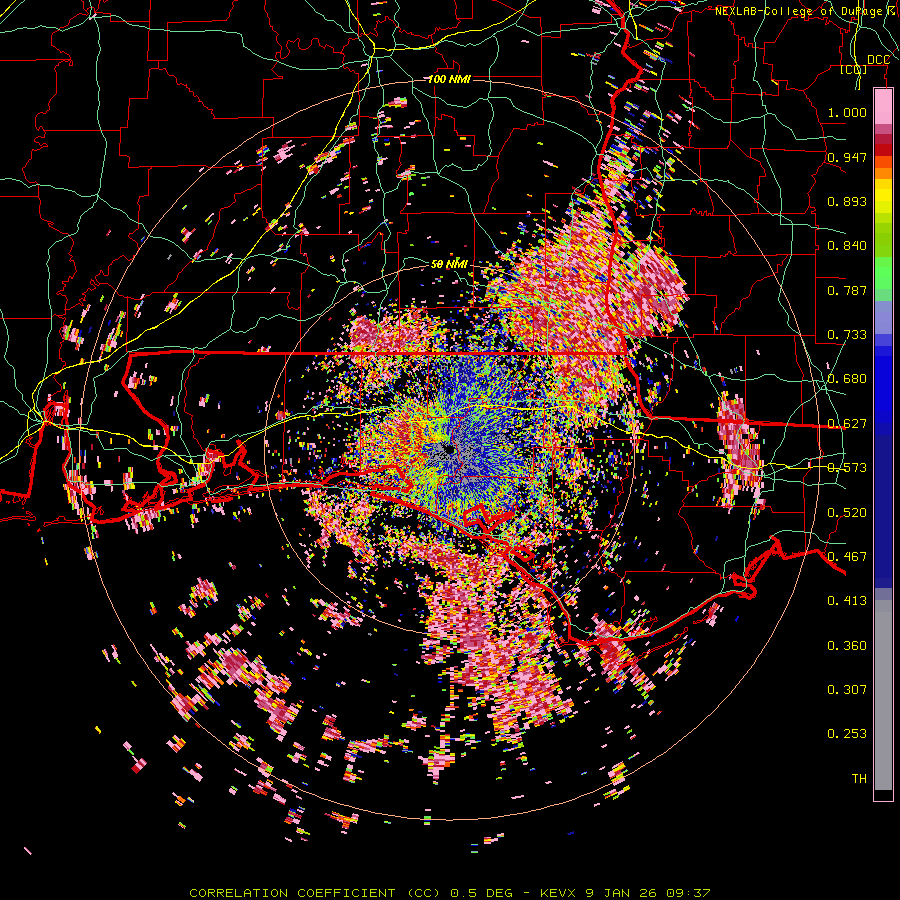Click the radar site black dot at center
Screen dimensions: 900x900
(451, 450)
